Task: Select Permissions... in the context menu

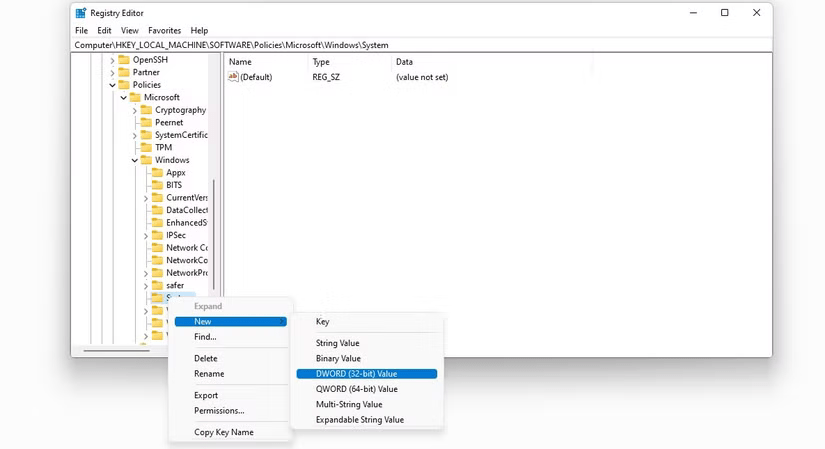Action: click(x=219, y=410)
